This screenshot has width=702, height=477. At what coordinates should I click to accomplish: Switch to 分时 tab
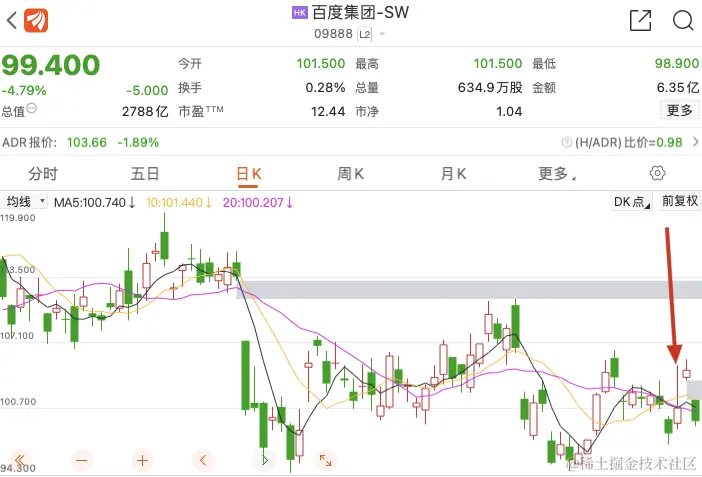43,174
